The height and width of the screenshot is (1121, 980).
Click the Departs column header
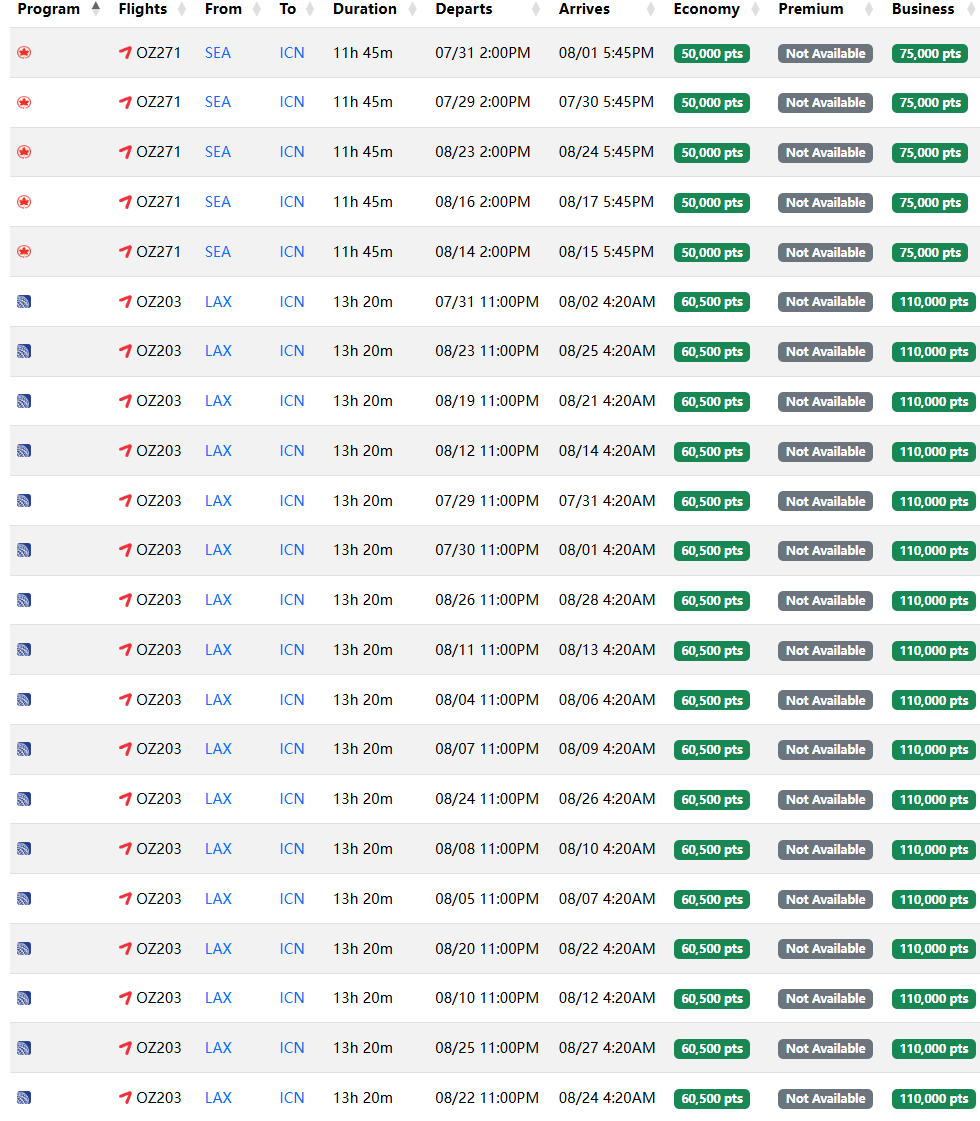(464, 9)
